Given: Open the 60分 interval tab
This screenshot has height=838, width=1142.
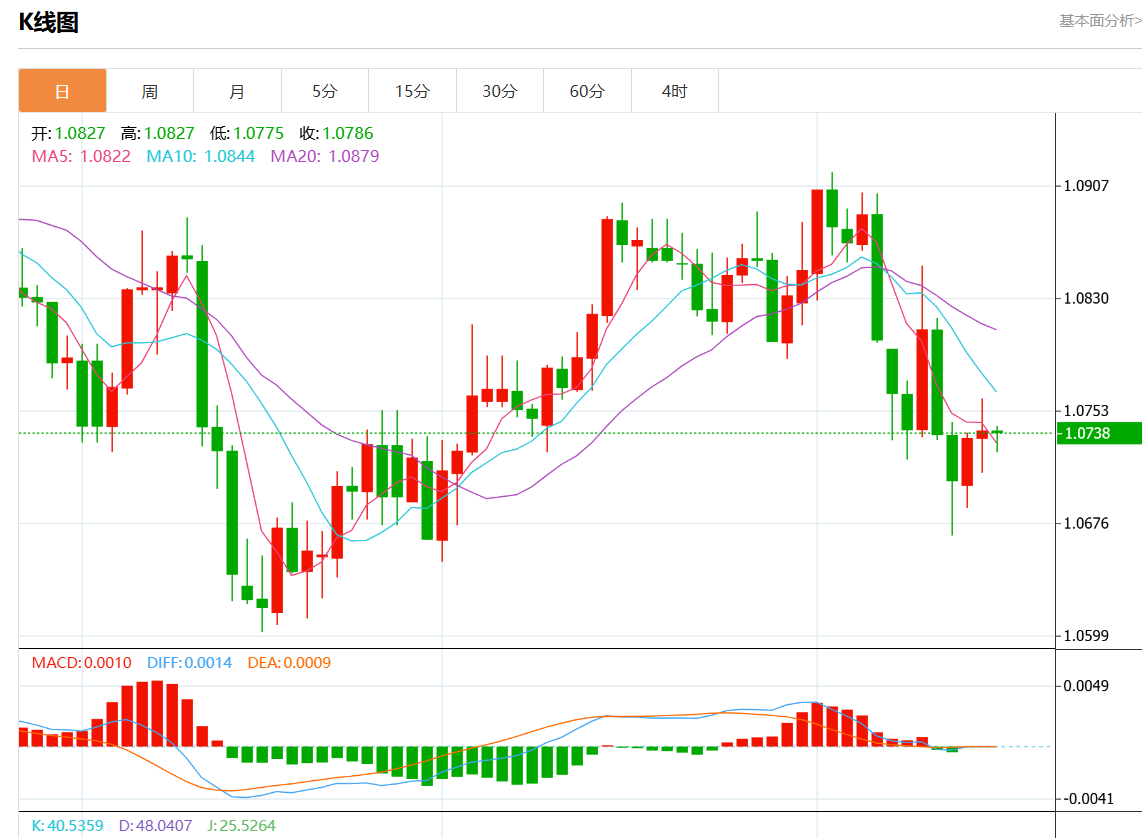Looking at the screenshot, I should 587,91.
